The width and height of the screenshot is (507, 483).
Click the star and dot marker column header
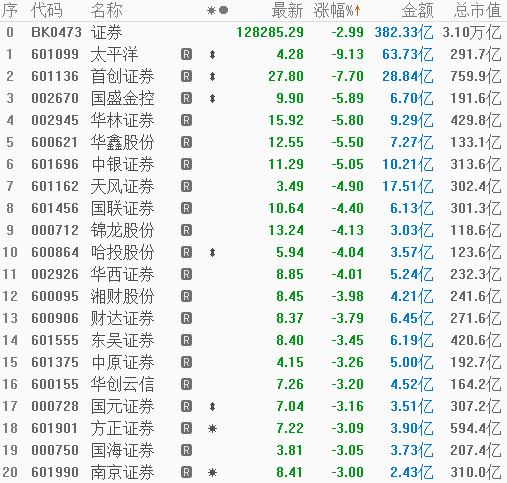(x=217, y=10)
